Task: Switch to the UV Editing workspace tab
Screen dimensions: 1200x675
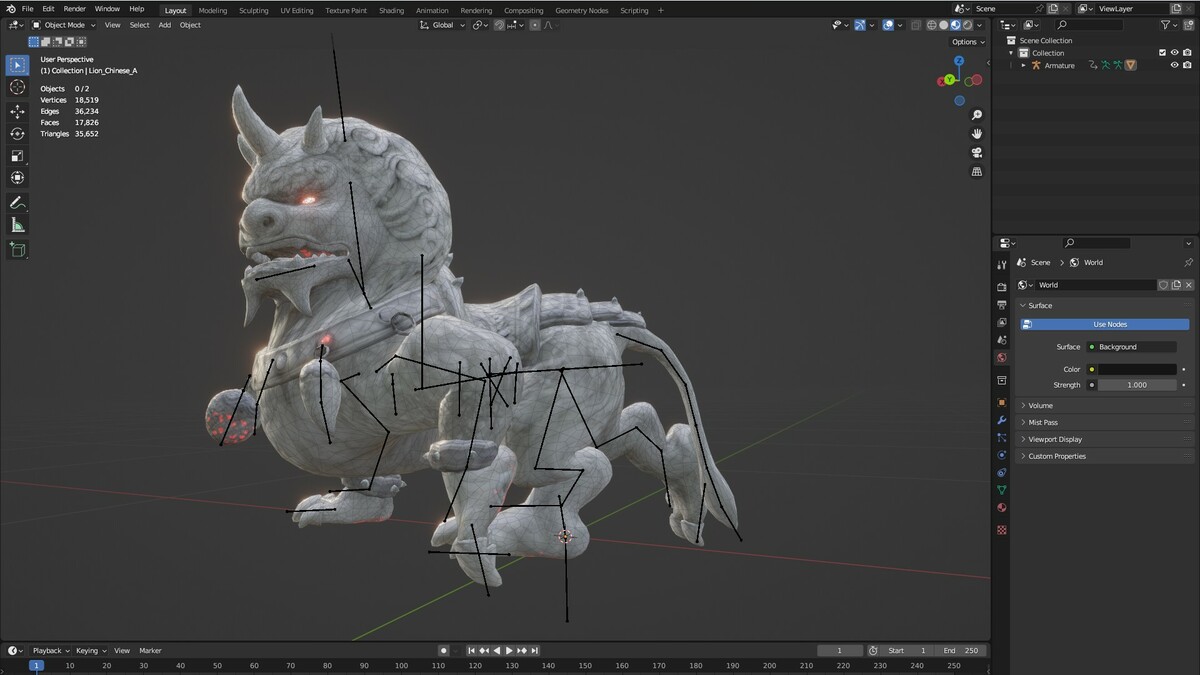Action: [296, 10]
